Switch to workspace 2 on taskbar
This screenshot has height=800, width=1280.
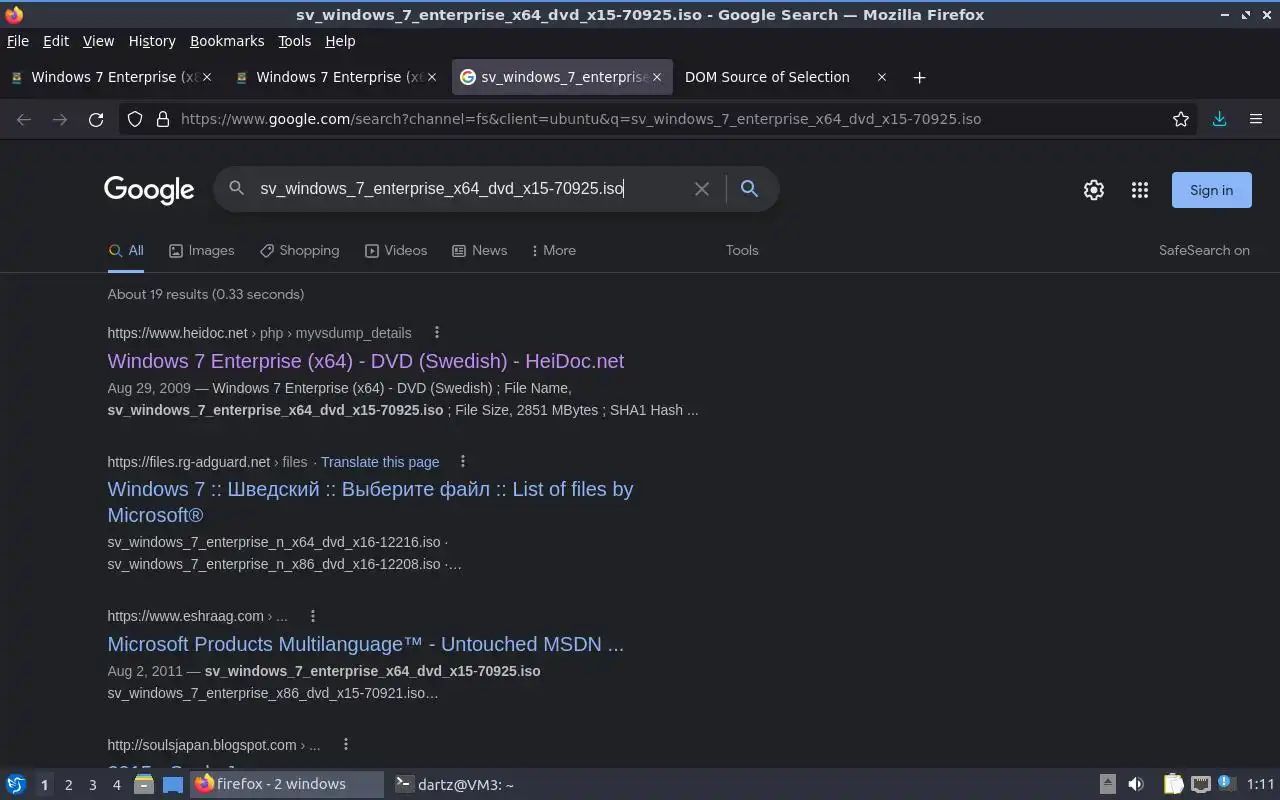click(x=68, y=785)
